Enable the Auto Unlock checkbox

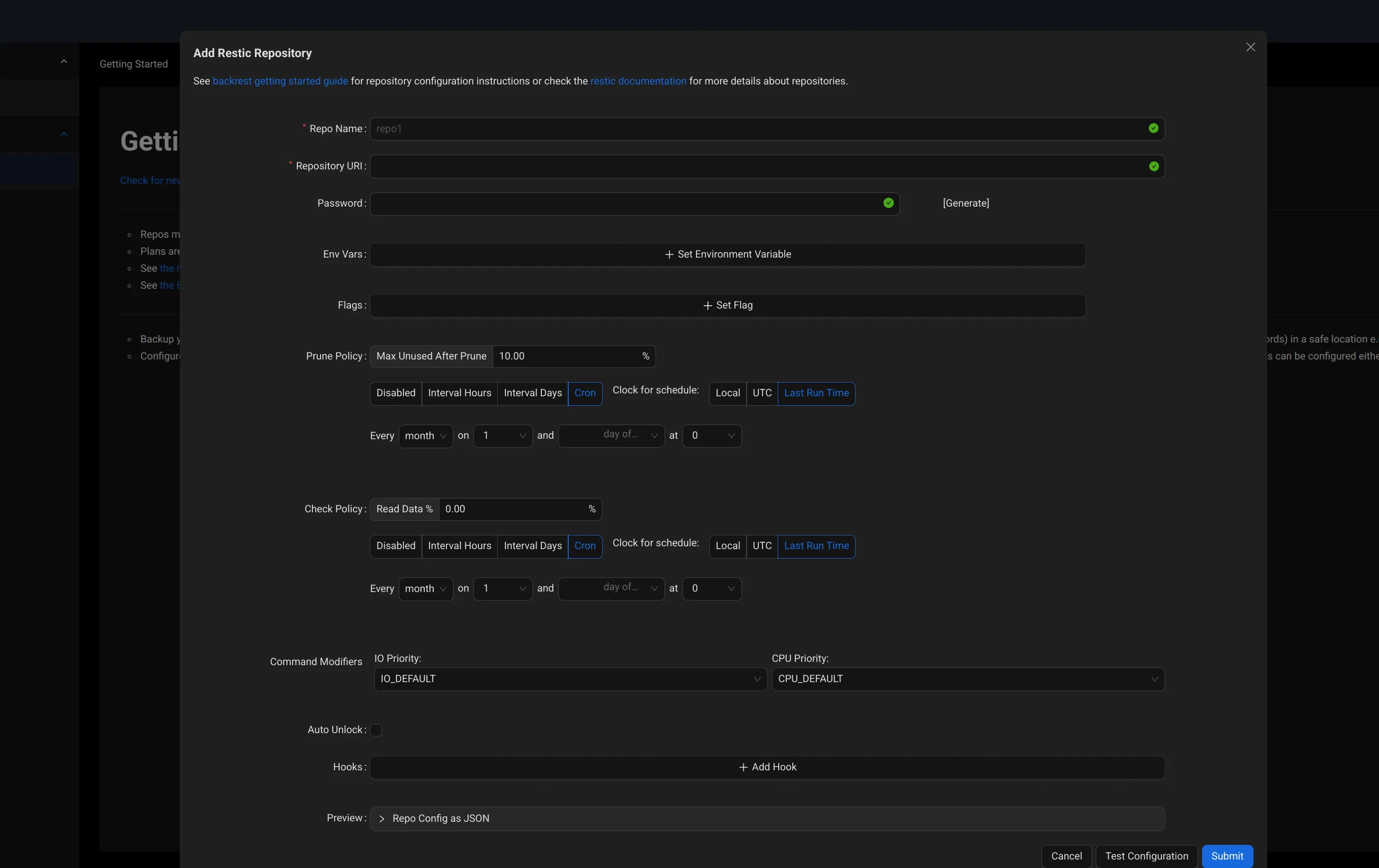pos(376,730)
